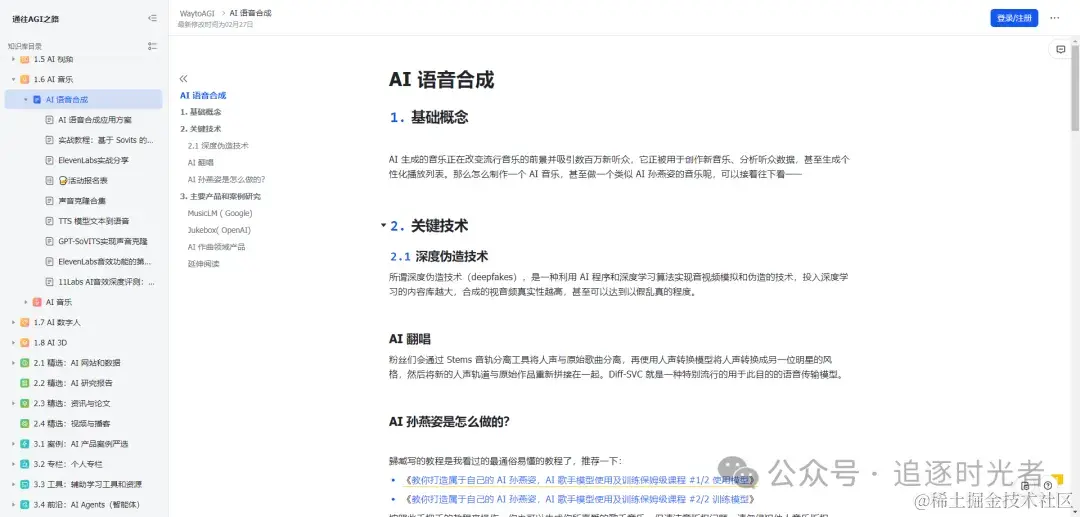Viewport: 1080px width, 517px height.
Task: Expand 3.4 前沿：AI Agents node
Action: click(x=13, y=505)
